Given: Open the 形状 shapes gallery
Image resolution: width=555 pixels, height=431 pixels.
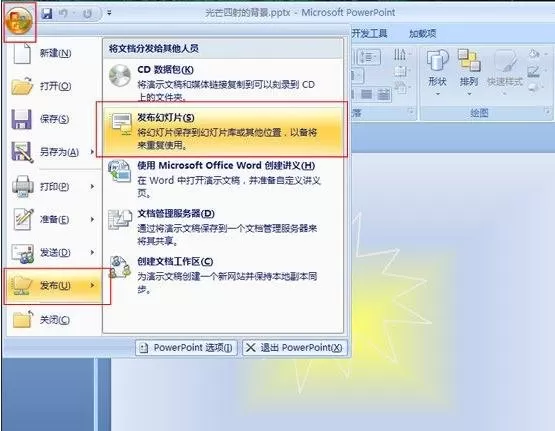Looking at the screenshot, I should coord(437,73).
